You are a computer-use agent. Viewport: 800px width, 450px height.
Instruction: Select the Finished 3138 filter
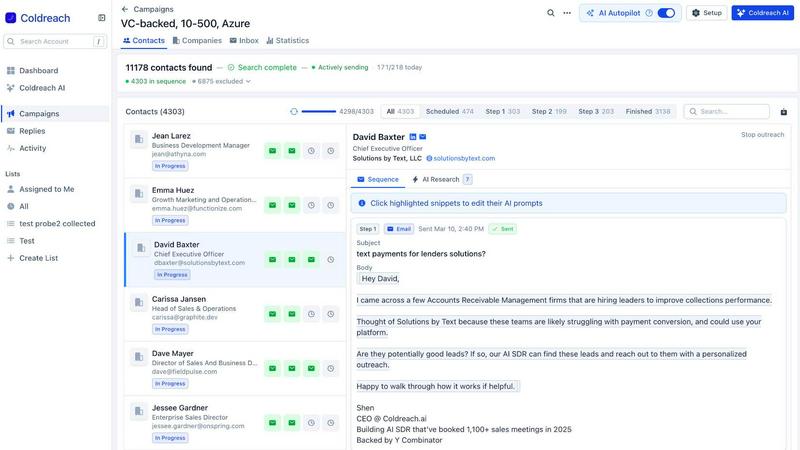click(648, 112)
